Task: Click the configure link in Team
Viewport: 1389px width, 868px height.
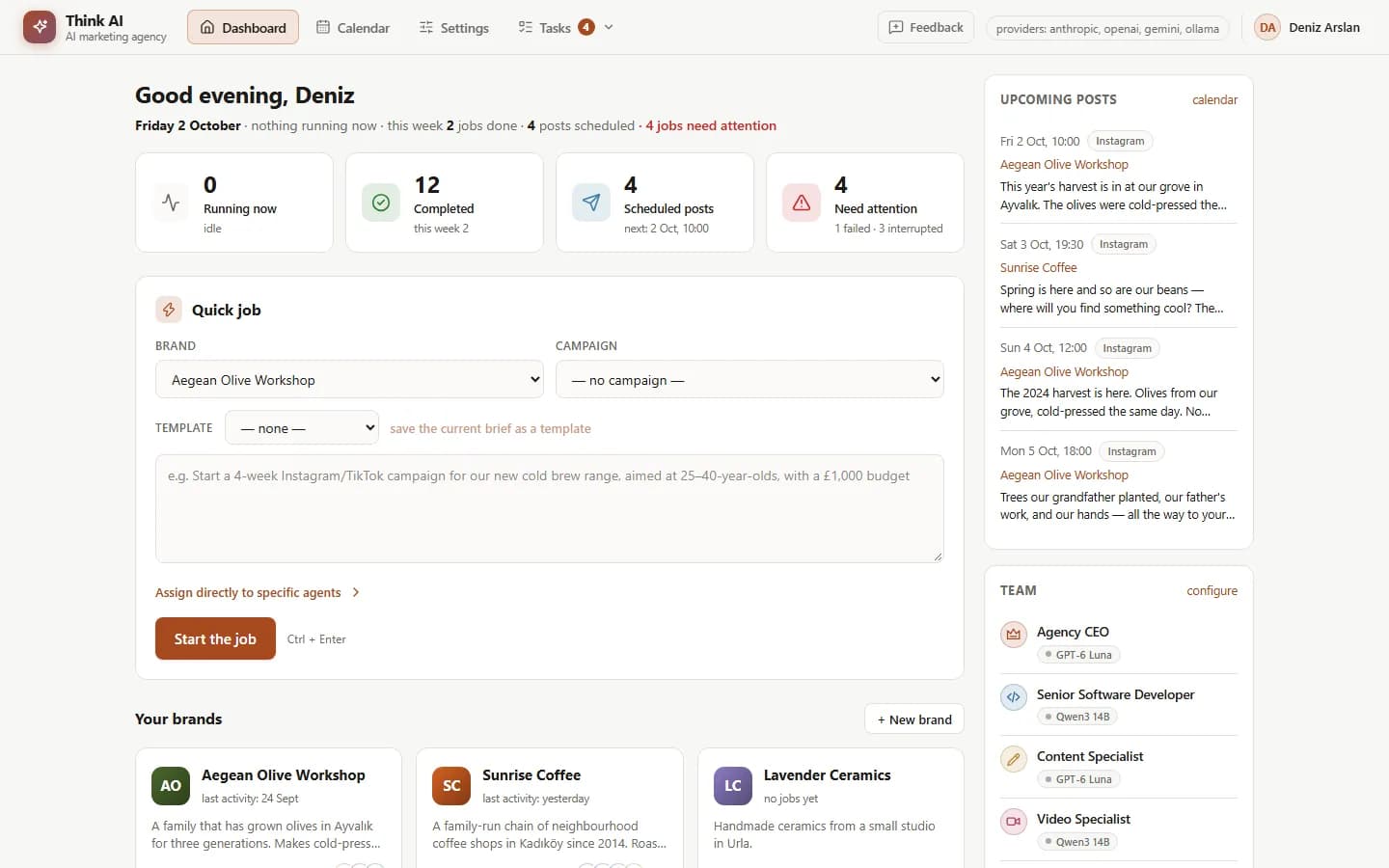Action: 1212,590
